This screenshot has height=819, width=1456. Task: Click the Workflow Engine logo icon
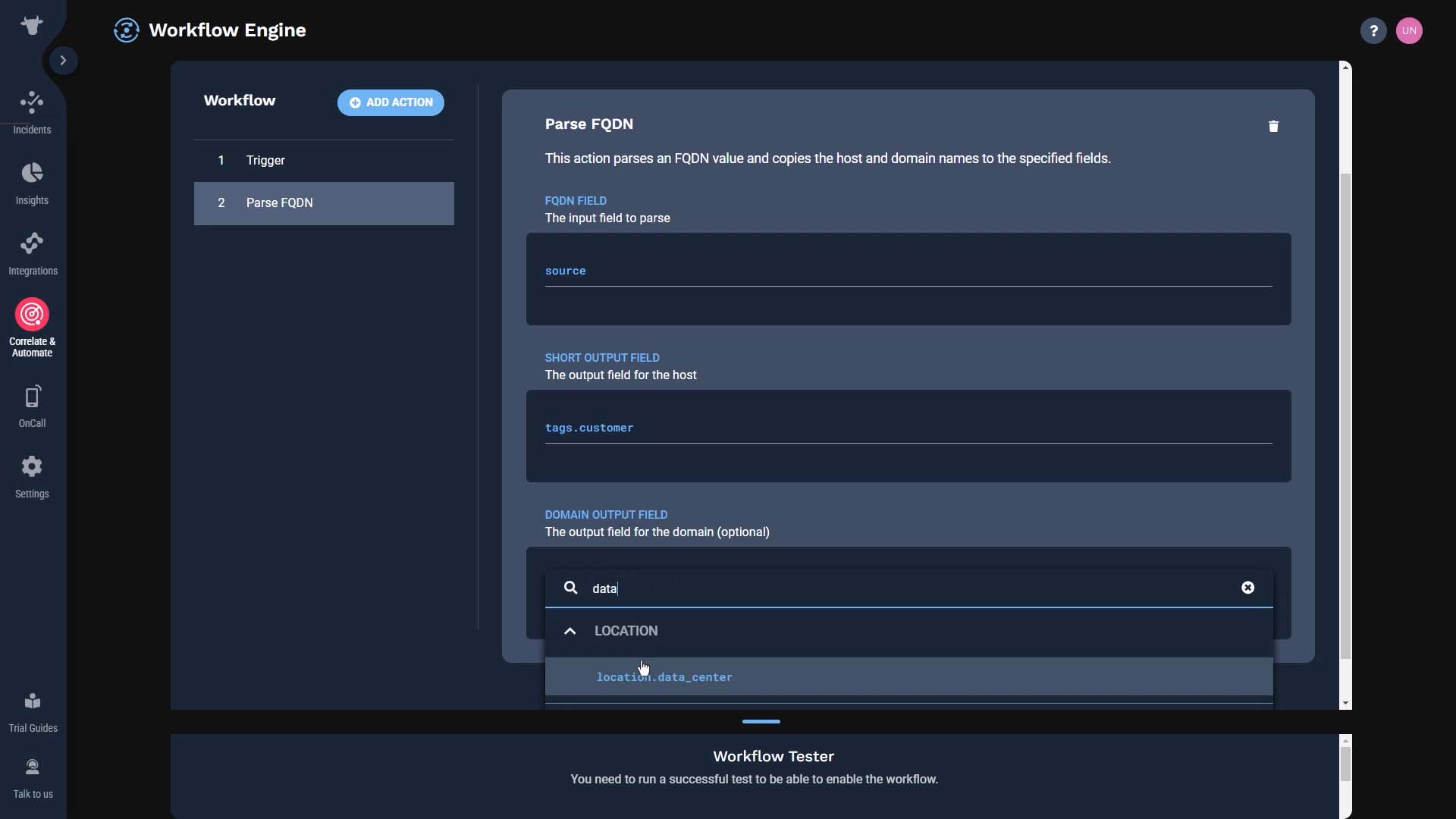click(x=126, y=30)
